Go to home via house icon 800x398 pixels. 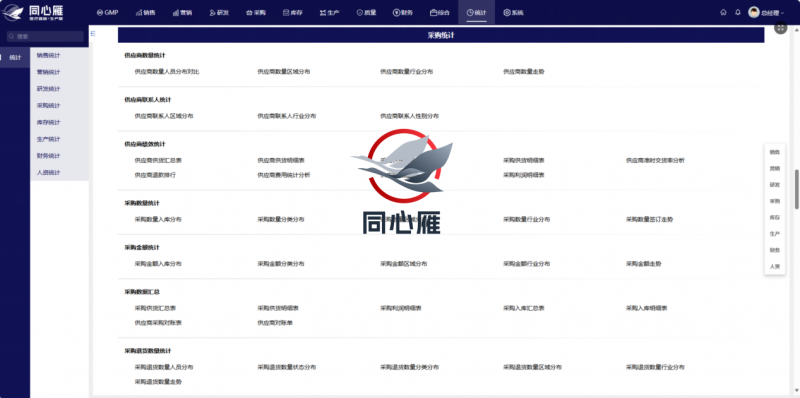pos(723,12)
